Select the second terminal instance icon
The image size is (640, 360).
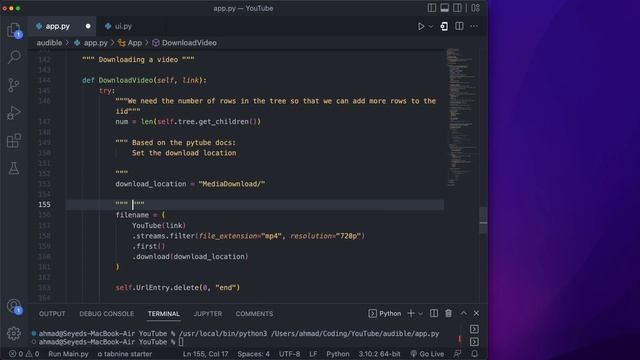[474, 341]
